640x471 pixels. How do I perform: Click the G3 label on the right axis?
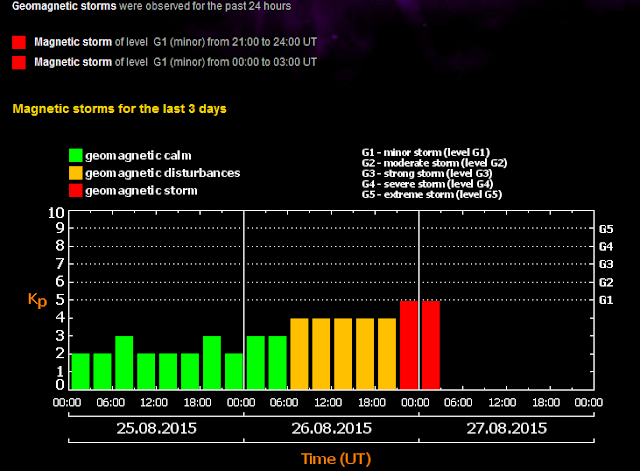(606, 264)
